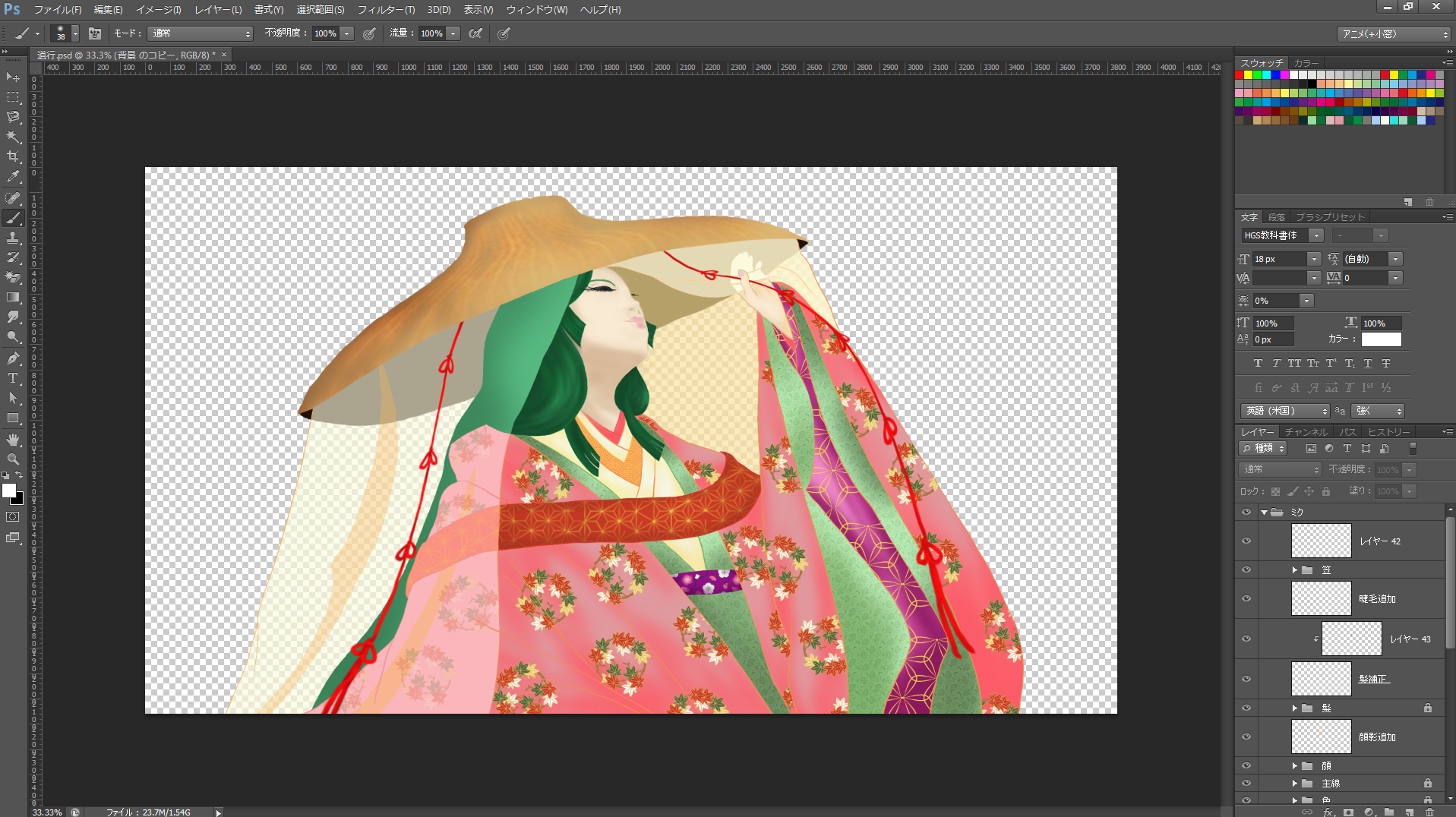Image resolution: width=1456 pixels, height=817 pixels.
Task: Select the Crop tool
Action: (x=13, y=156)
